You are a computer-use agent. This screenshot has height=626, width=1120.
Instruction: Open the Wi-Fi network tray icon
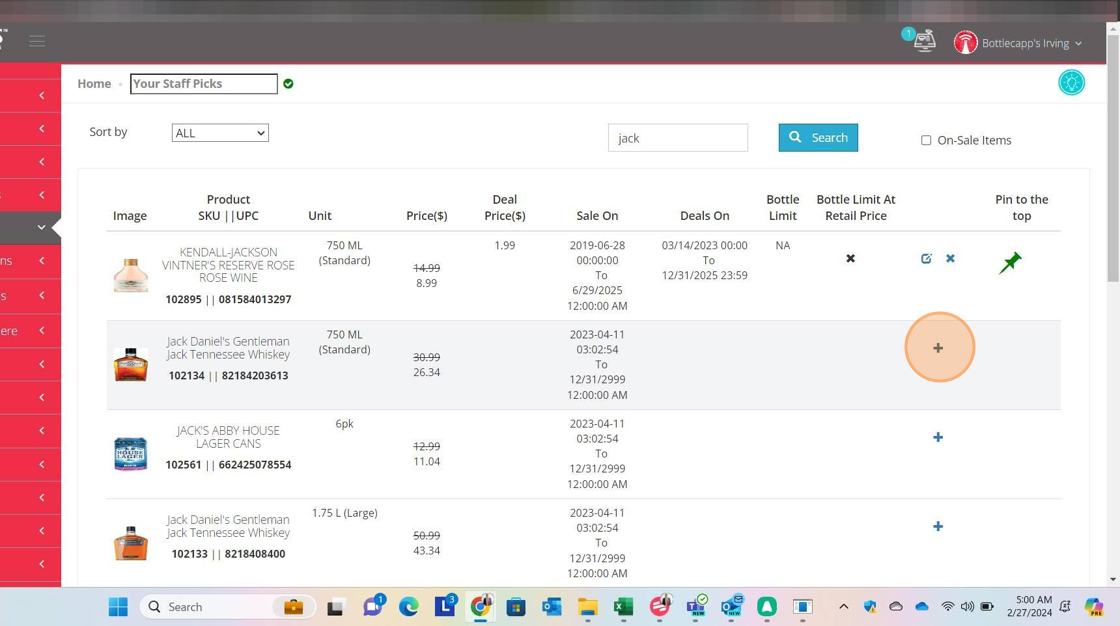(948, 607)
